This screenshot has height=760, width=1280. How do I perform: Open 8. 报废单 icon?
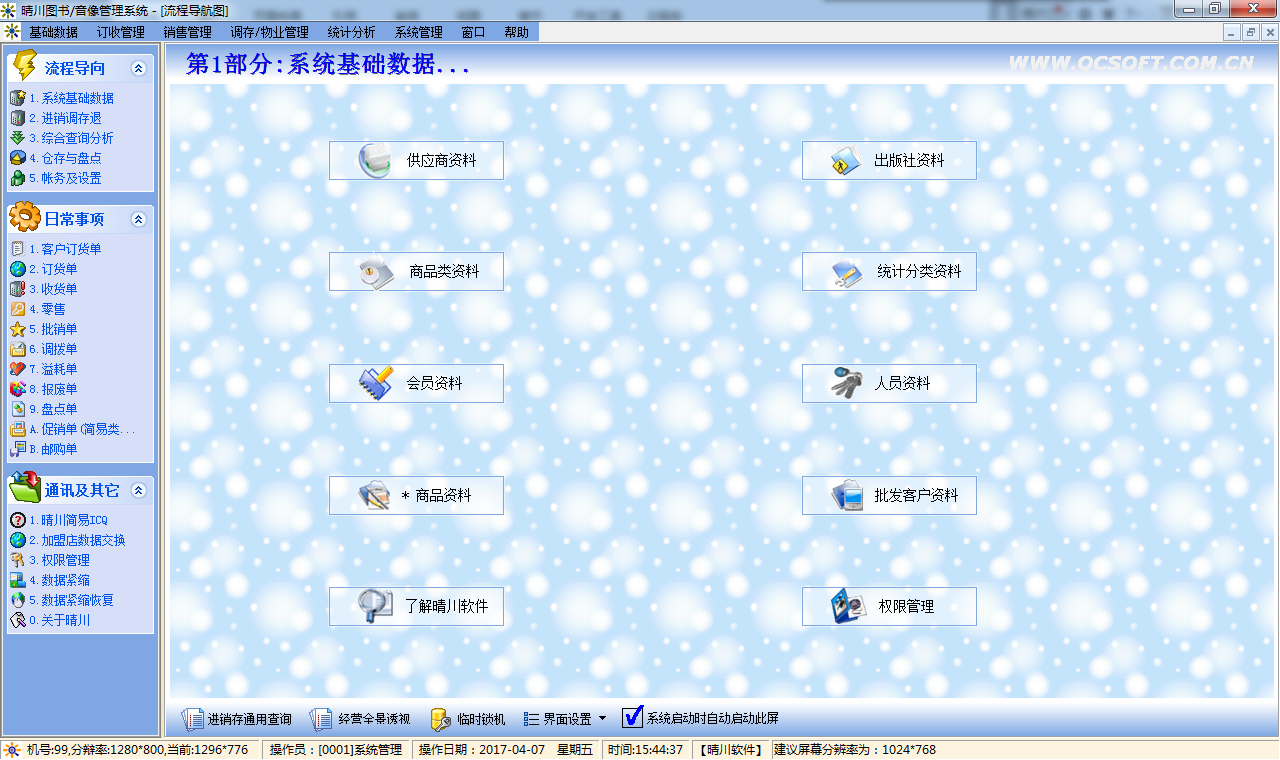coord(17,389)
